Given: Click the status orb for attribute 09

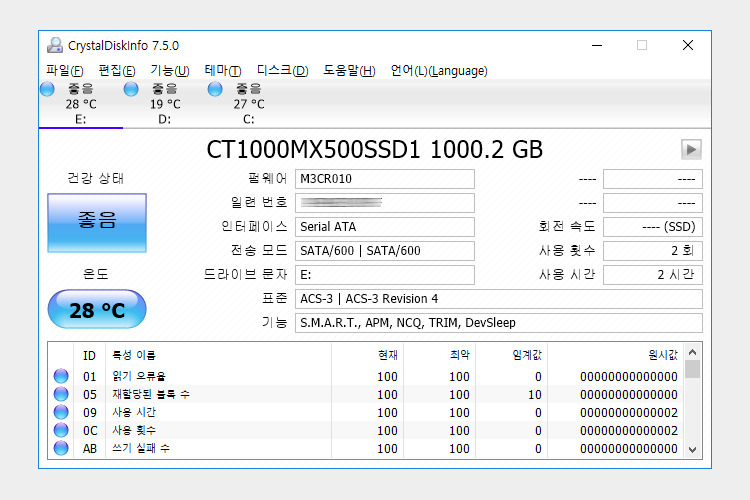Looking at the screenshot, I should click(x=61, y=412).
